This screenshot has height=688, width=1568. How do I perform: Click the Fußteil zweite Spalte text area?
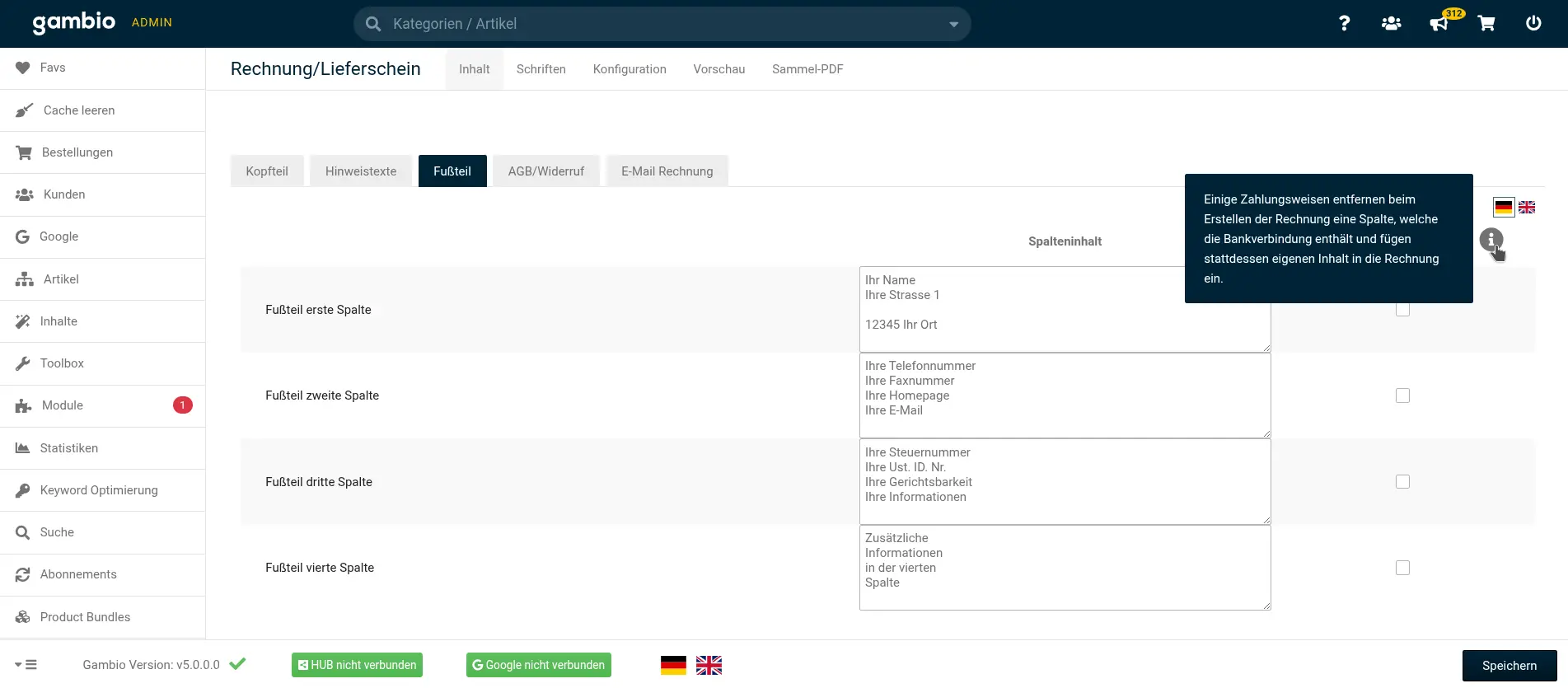[x=1065, y=395]
